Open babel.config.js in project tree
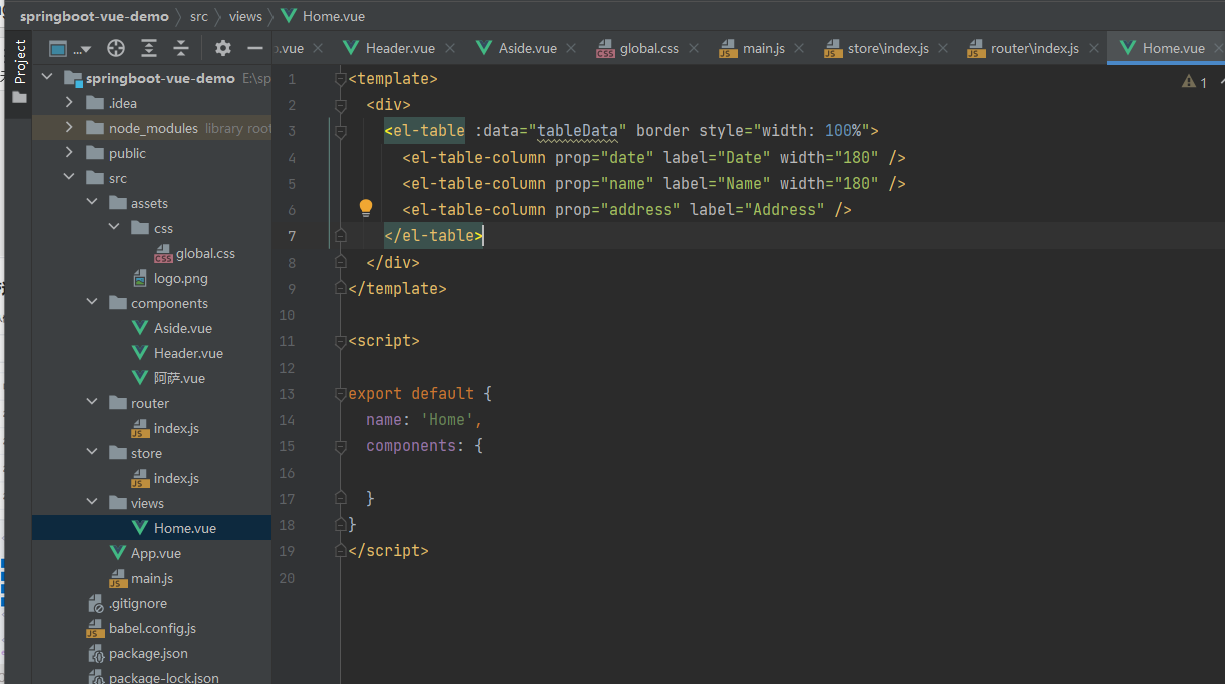Viewport: 1225px width, 684px height. [141, 628]
